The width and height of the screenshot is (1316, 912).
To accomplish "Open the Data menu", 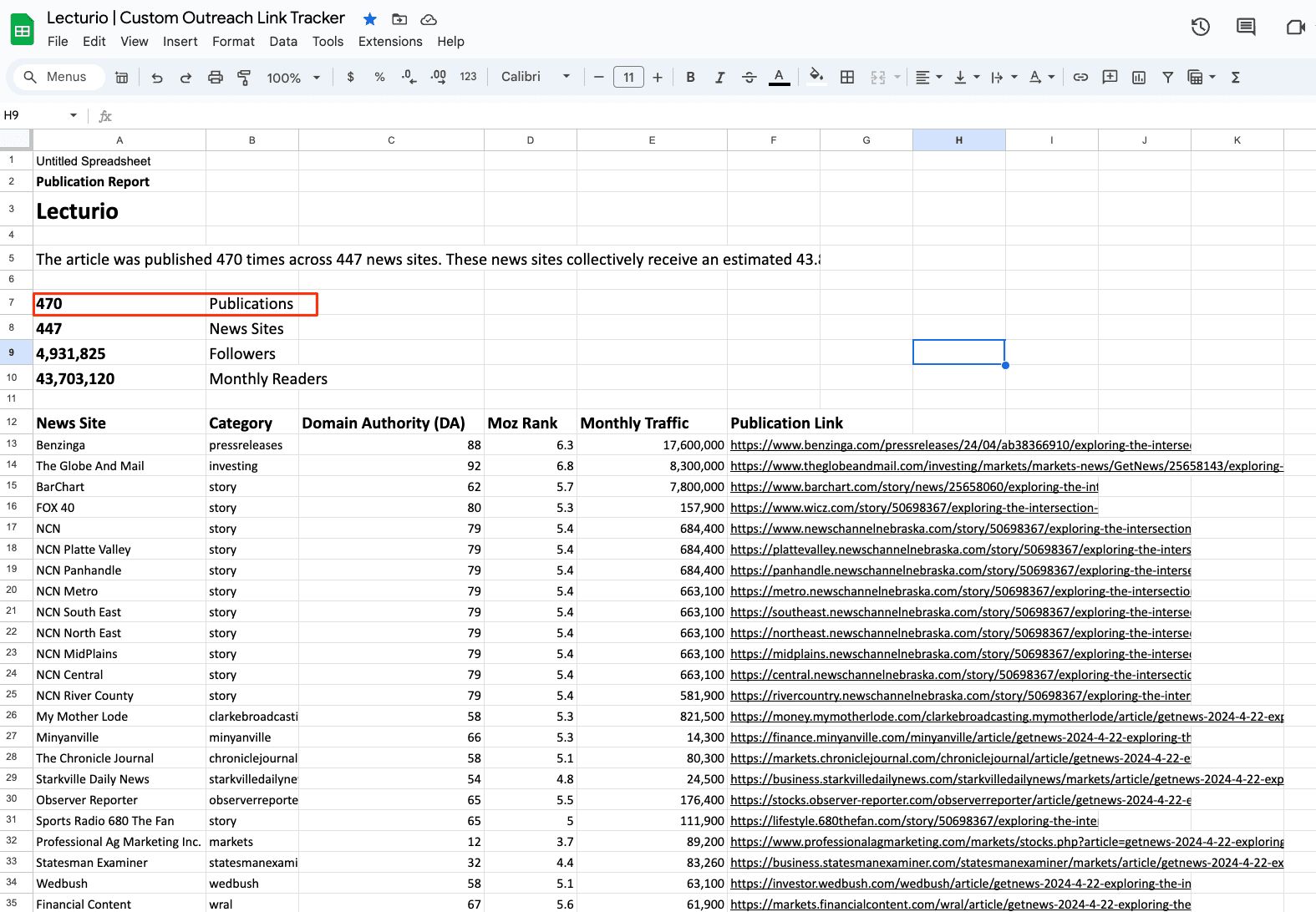I will pyautogui.click(x=283, y=42).
